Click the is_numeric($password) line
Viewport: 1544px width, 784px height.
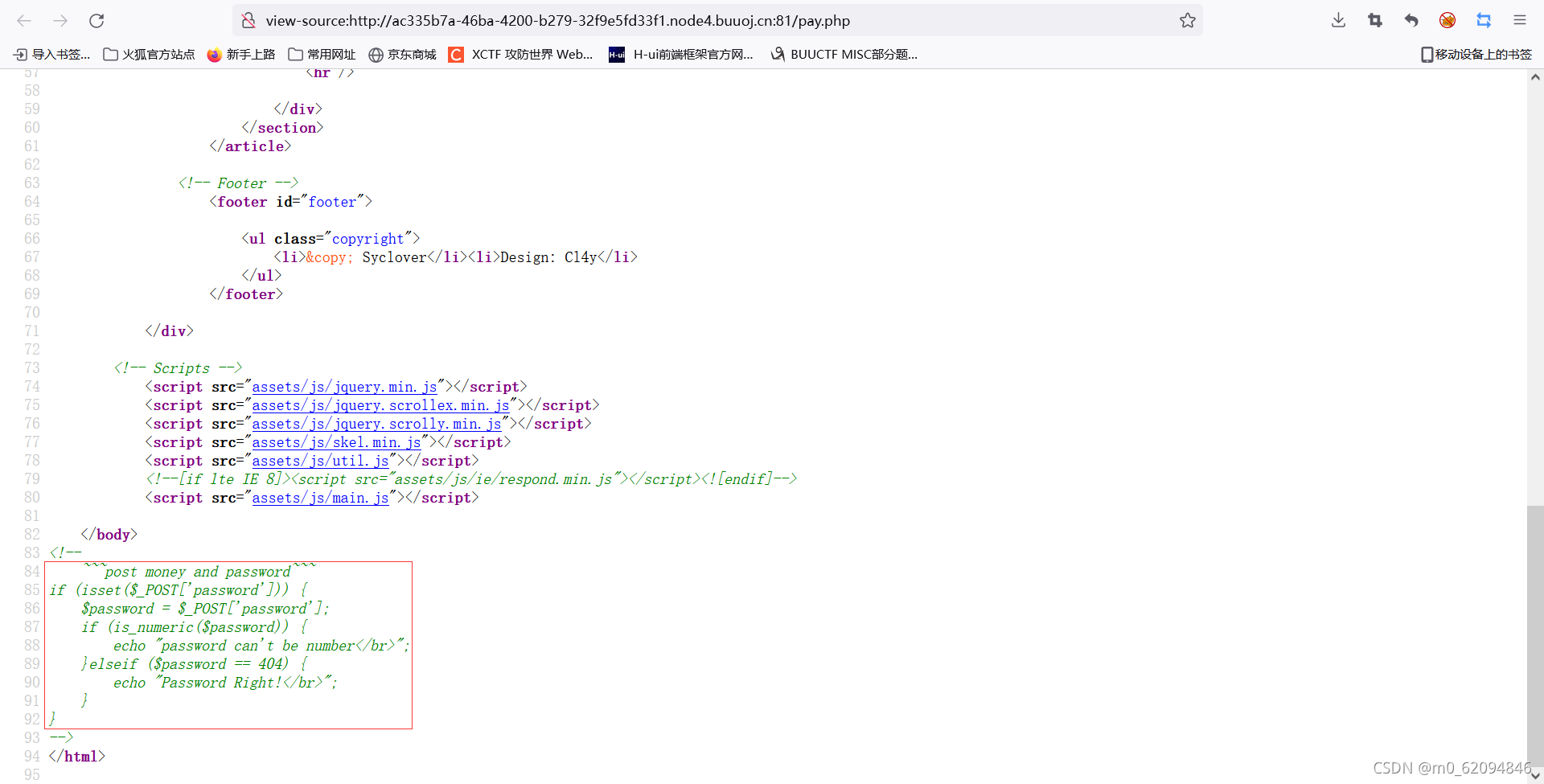194,627
